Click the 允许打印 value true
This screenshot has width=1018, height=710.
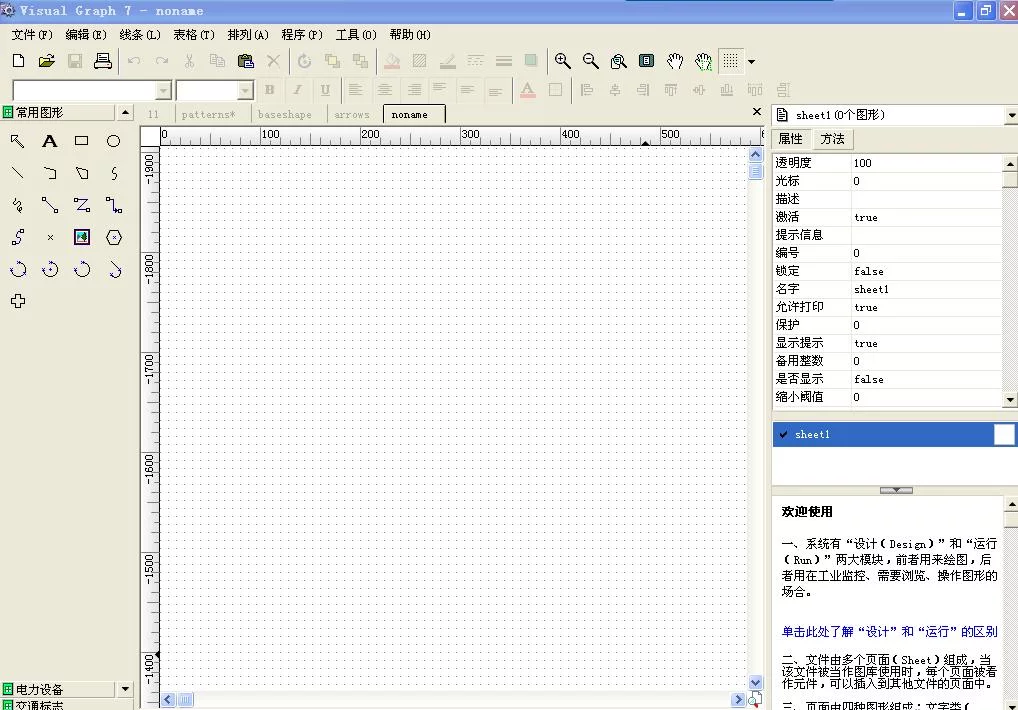click(926, 308)
